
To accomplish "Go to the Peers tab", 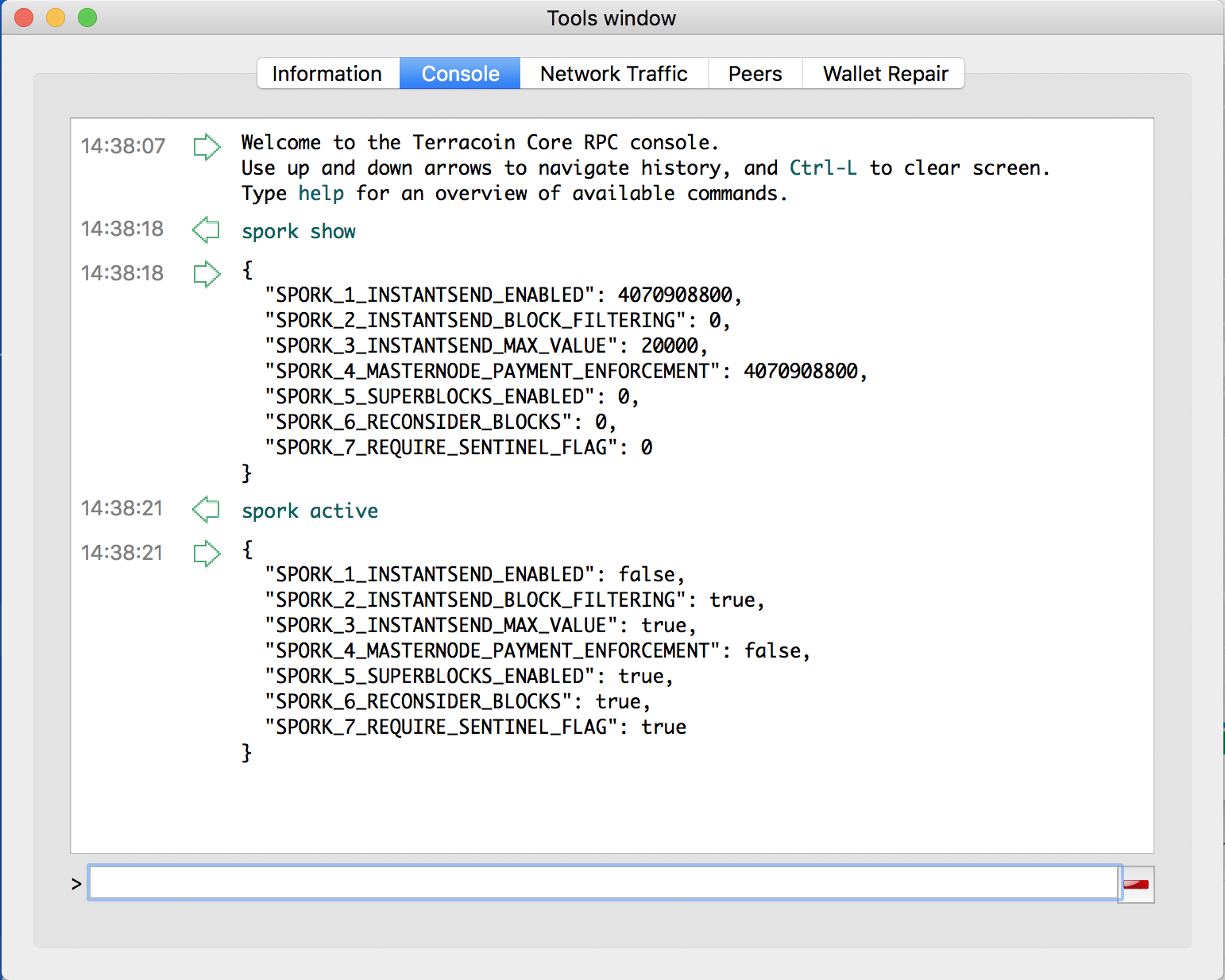I will pos(755,74).
